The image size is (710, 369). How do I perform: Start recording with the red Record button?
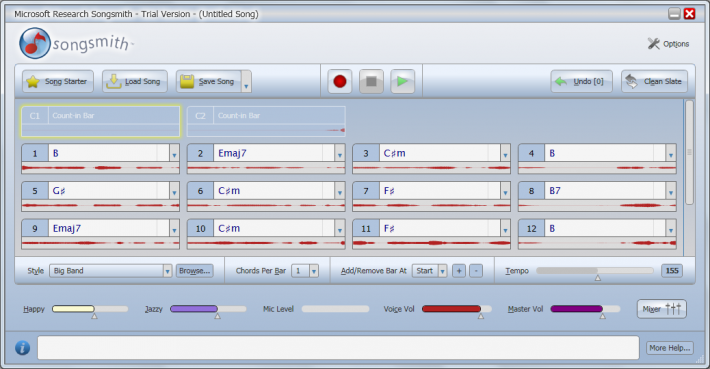click(x=340, y=81)
